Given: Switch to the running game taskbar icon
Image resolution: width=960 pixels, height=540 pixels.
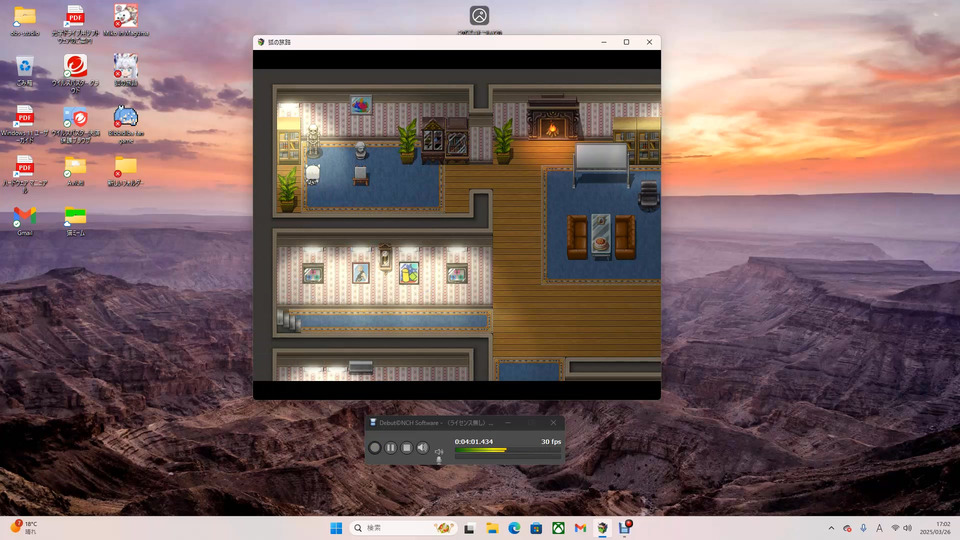Looking at the screenshot, I should point(602,528).
